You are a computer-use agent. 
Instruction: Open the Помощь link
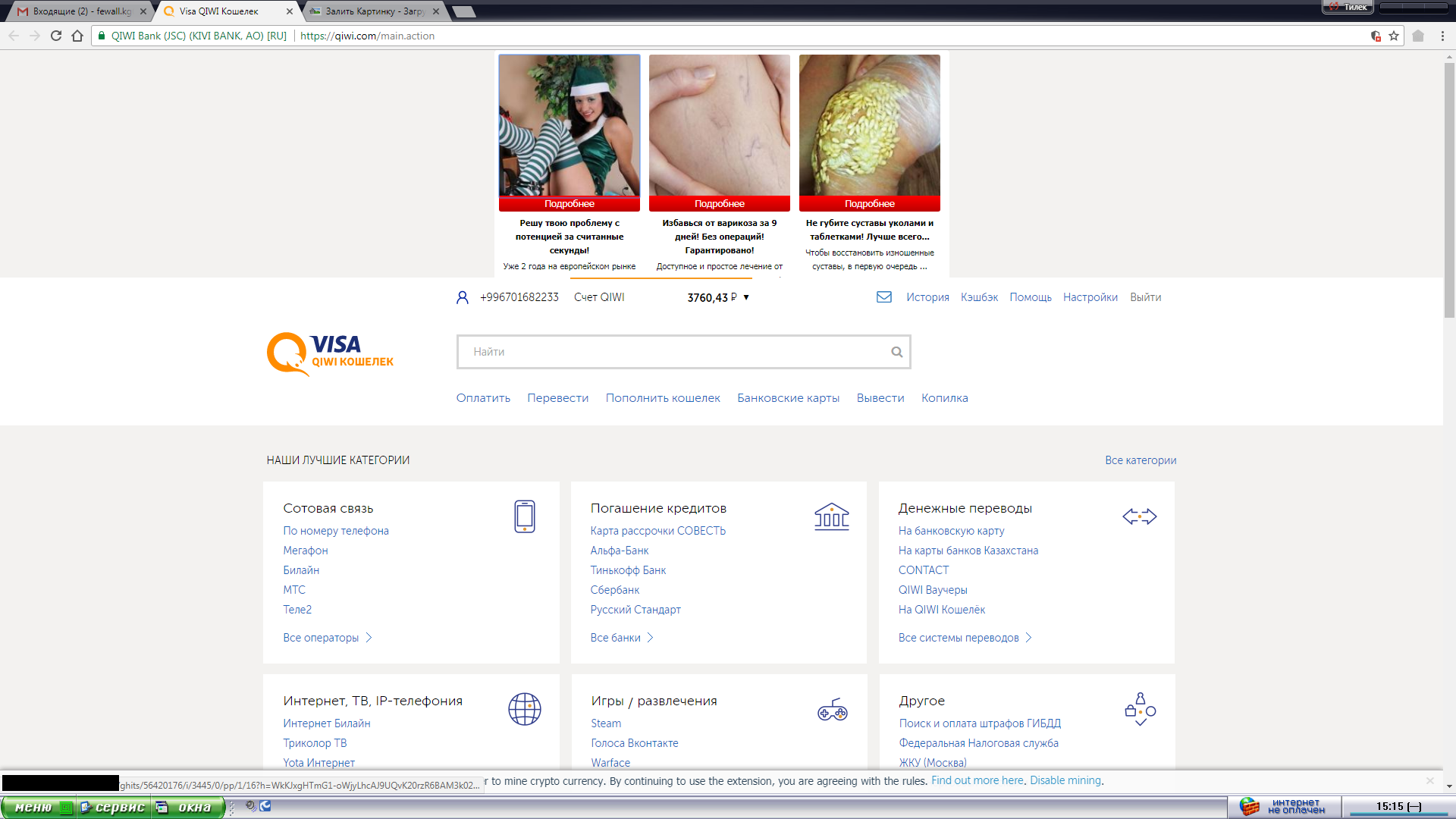click(1031, 297)
